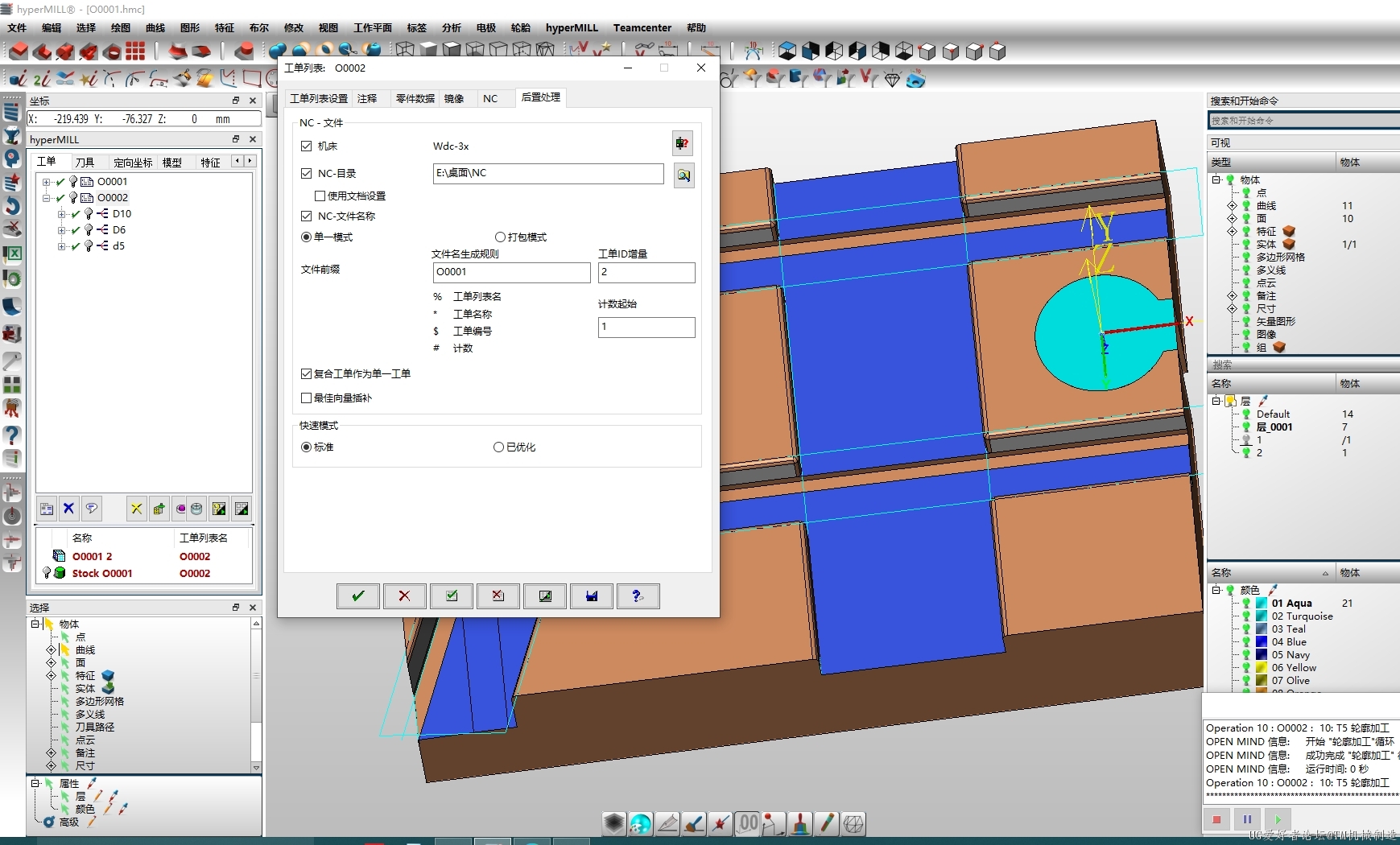Click the red X cancel button

pyautogui.click(x=405, y=596)
